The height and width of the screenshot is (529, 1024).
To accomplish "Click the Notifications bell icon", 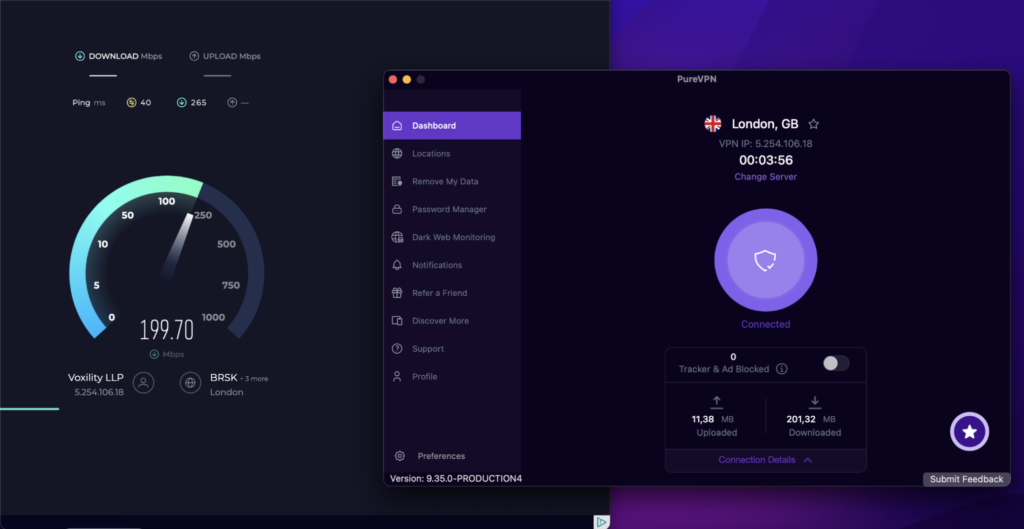I will pos(397,265).
